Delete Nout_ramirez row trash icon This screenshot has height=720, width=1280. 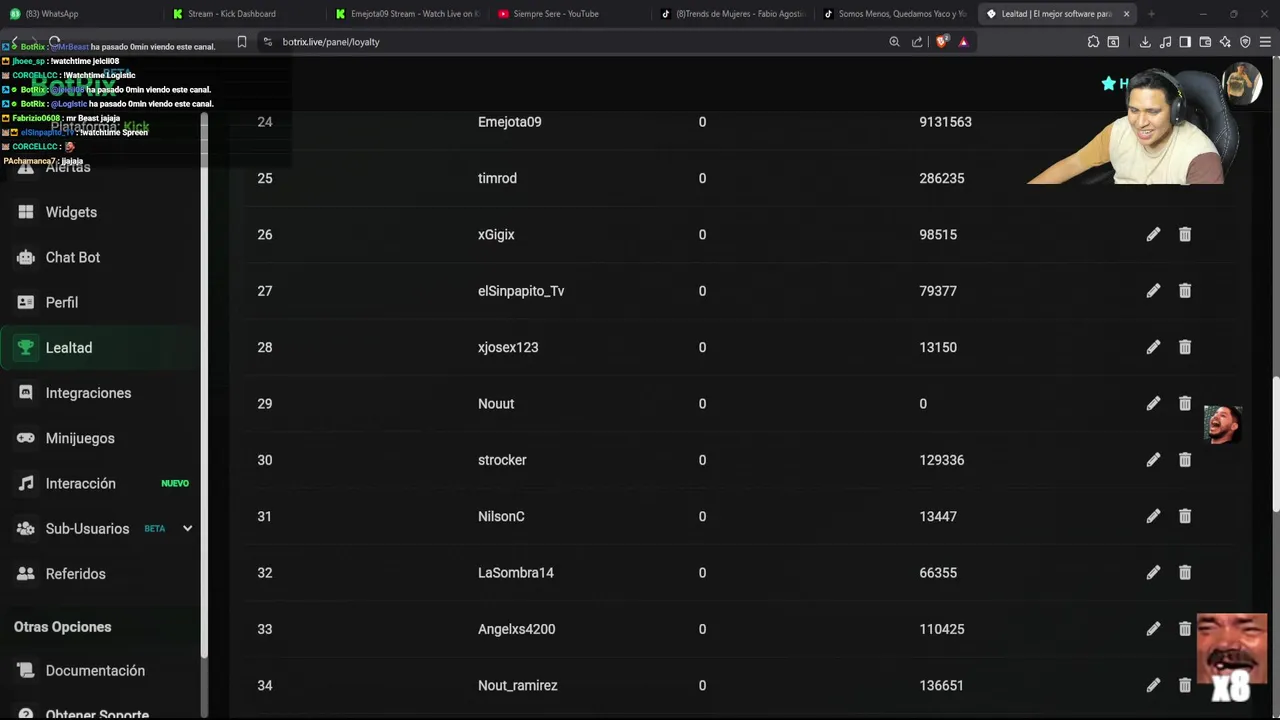point(1185,685)
